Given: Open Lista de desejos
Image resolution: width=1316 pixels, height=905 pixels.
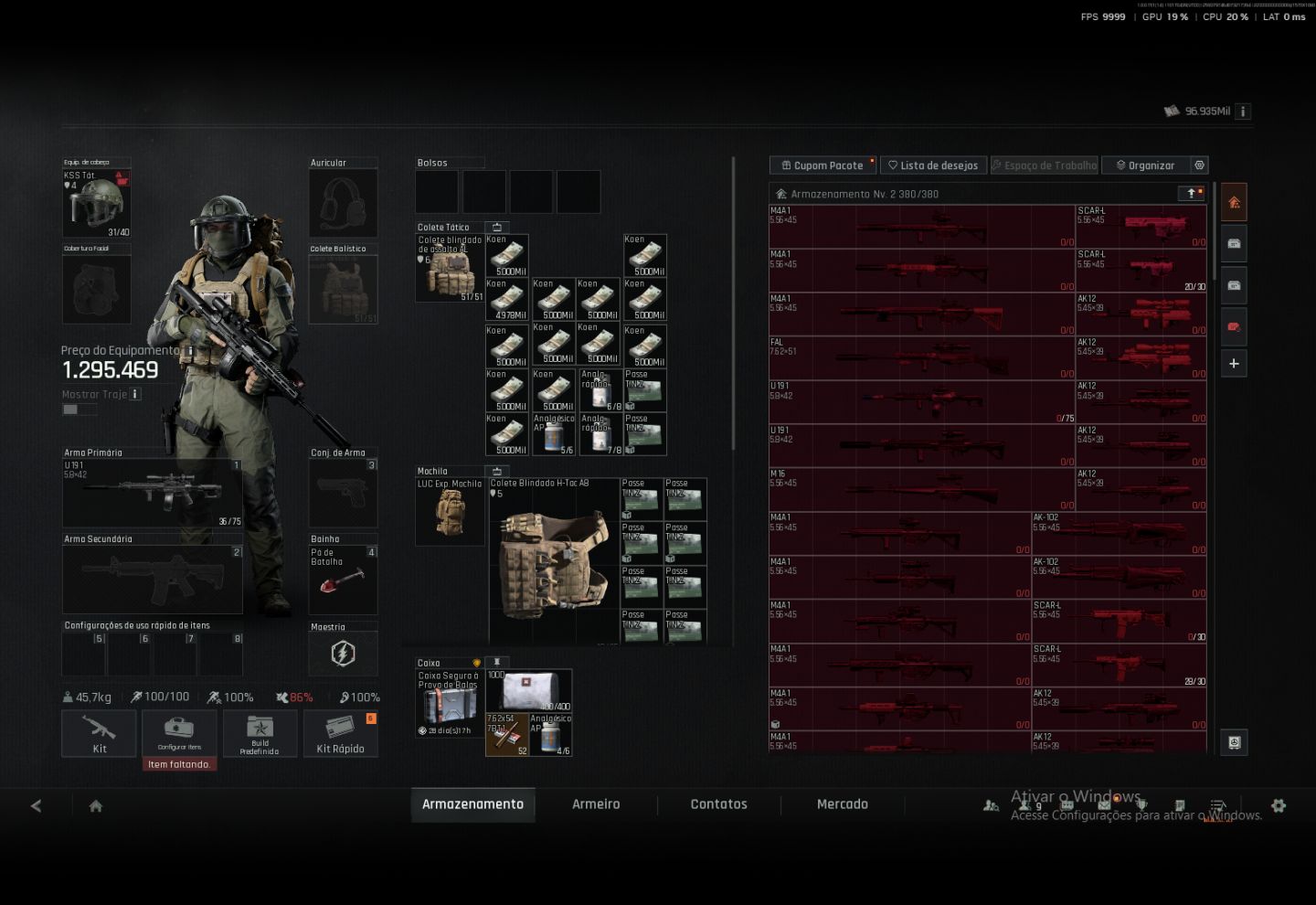Looking at the screenshot, I should (x=933, y=165).
